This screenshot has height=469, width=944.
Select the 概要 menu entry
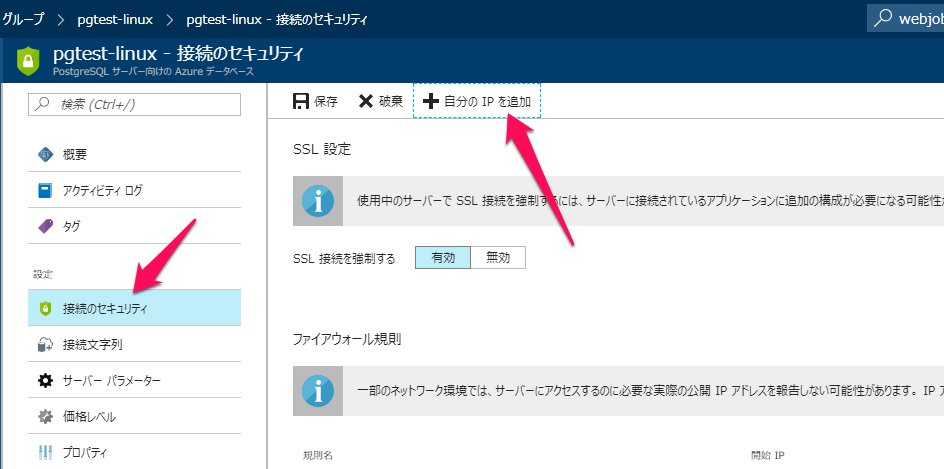(x=75, y=154)
